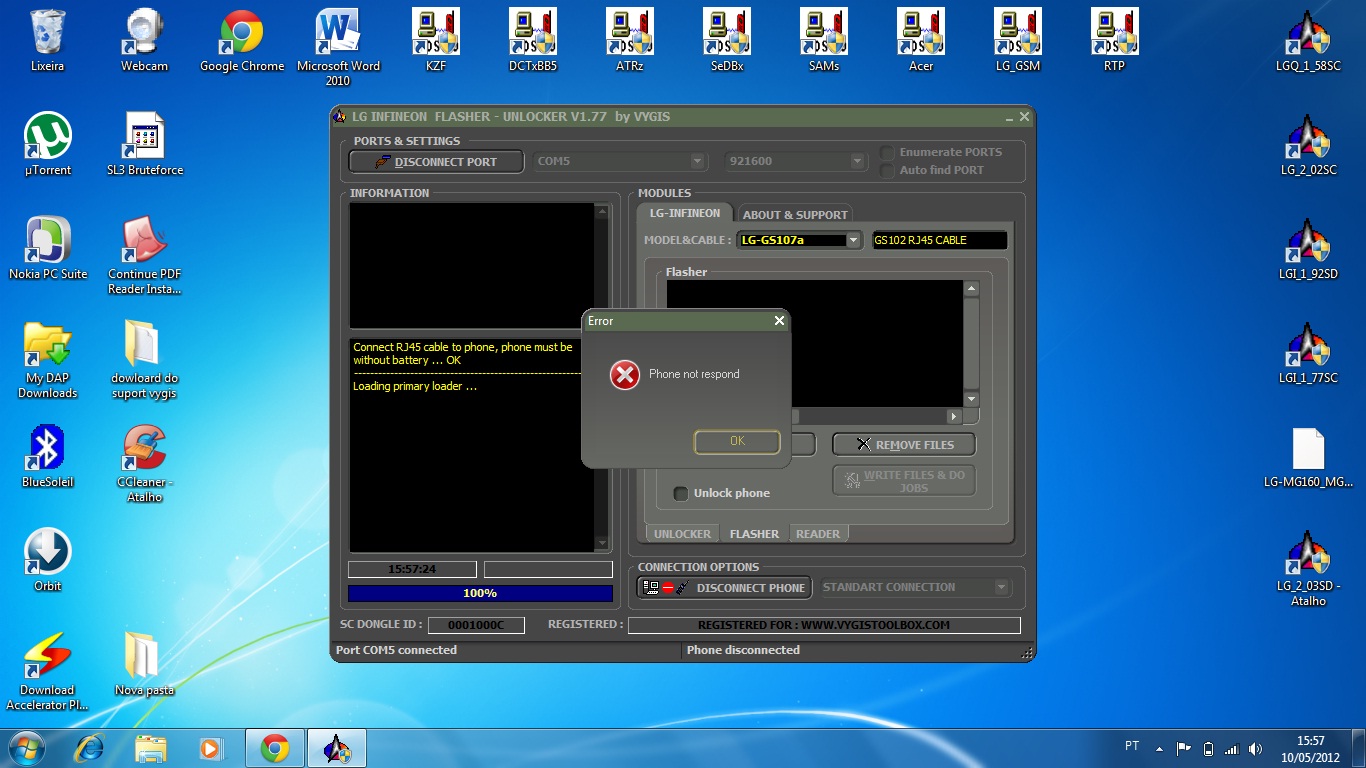
Task: Click the 100% progress bar
Action: pos(480,594)
